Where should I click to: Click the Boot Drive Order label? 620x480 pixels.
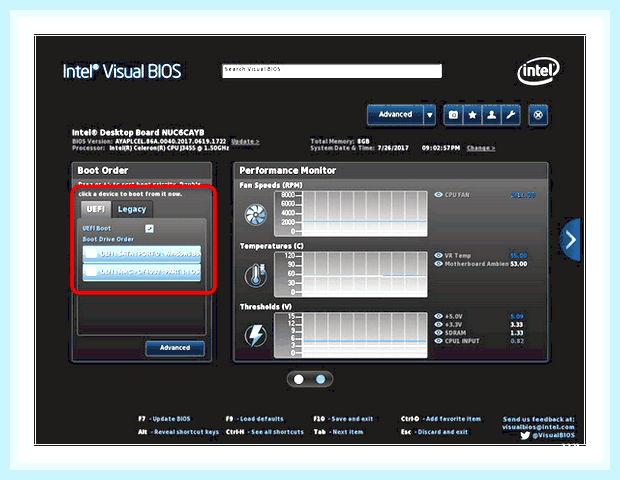point(108,239)
